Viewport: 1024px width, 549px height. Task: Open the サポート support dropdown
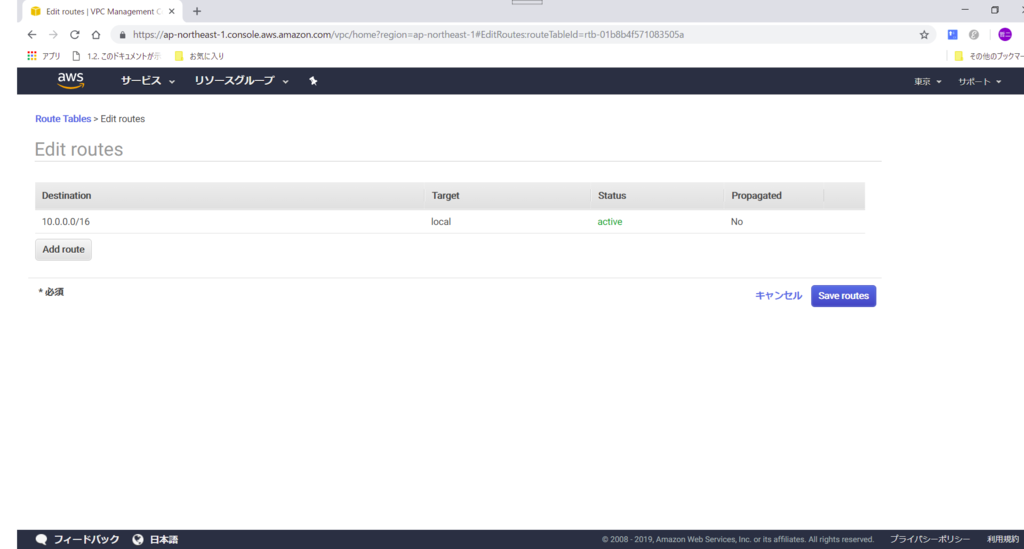pyautogui.click(x=980, y=82)
